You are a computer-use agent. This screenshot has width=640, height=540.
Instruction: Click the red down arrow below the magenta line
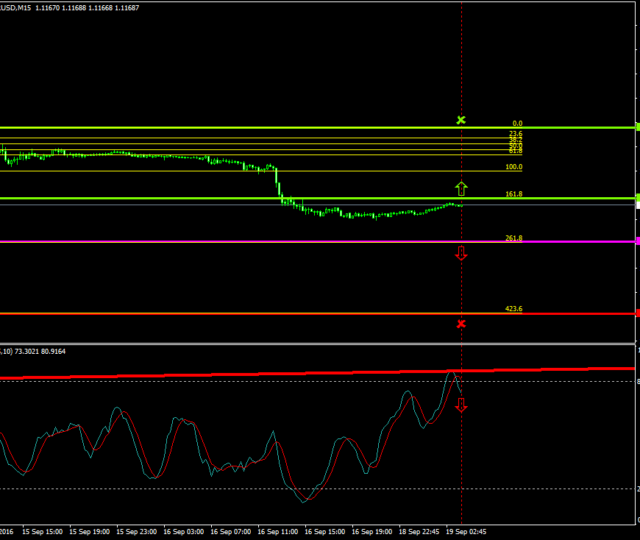[461, 254]
